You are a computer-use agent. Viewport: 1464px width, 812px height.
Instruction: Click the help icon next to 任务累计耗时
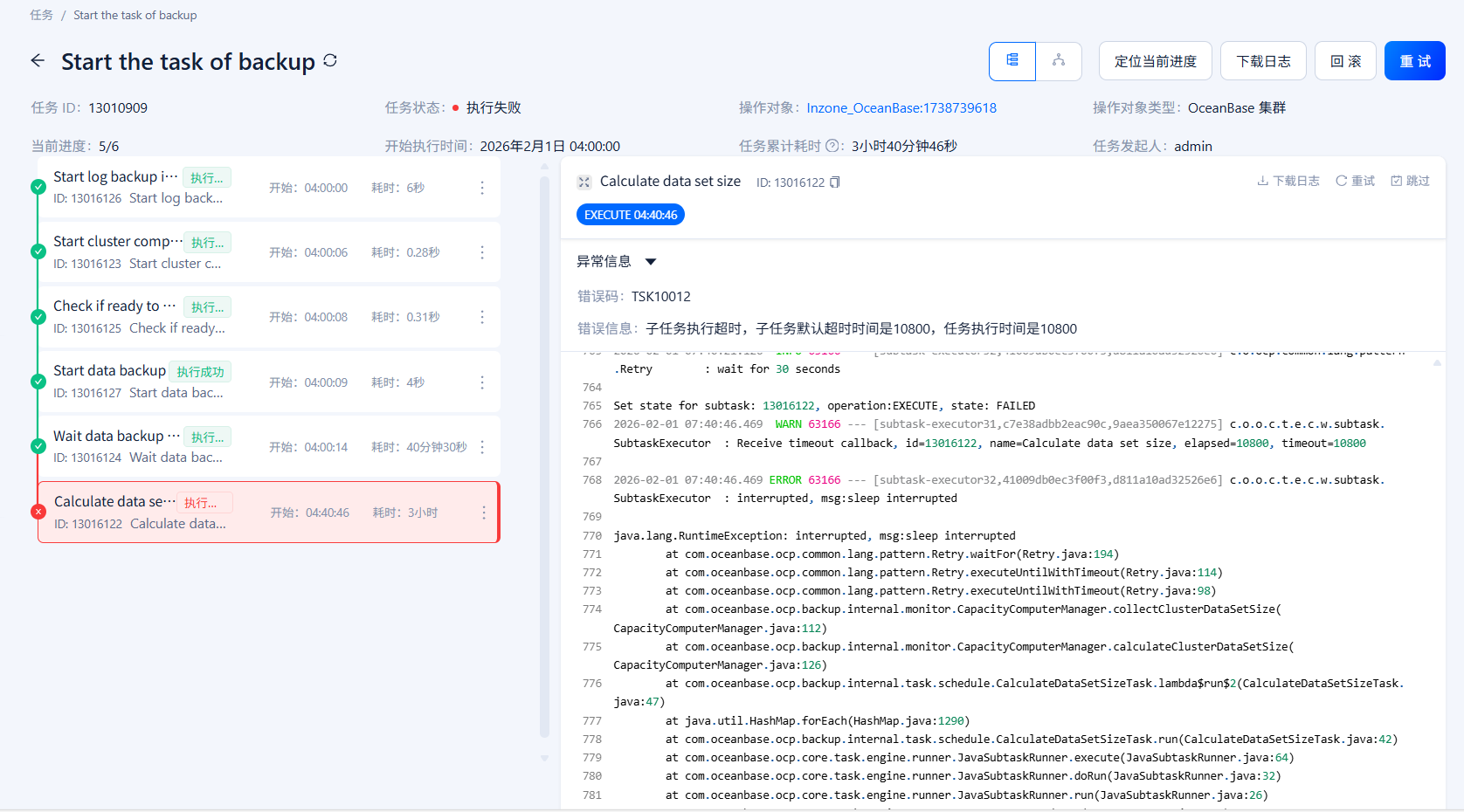pyautogui.click(x=832, y=146)
